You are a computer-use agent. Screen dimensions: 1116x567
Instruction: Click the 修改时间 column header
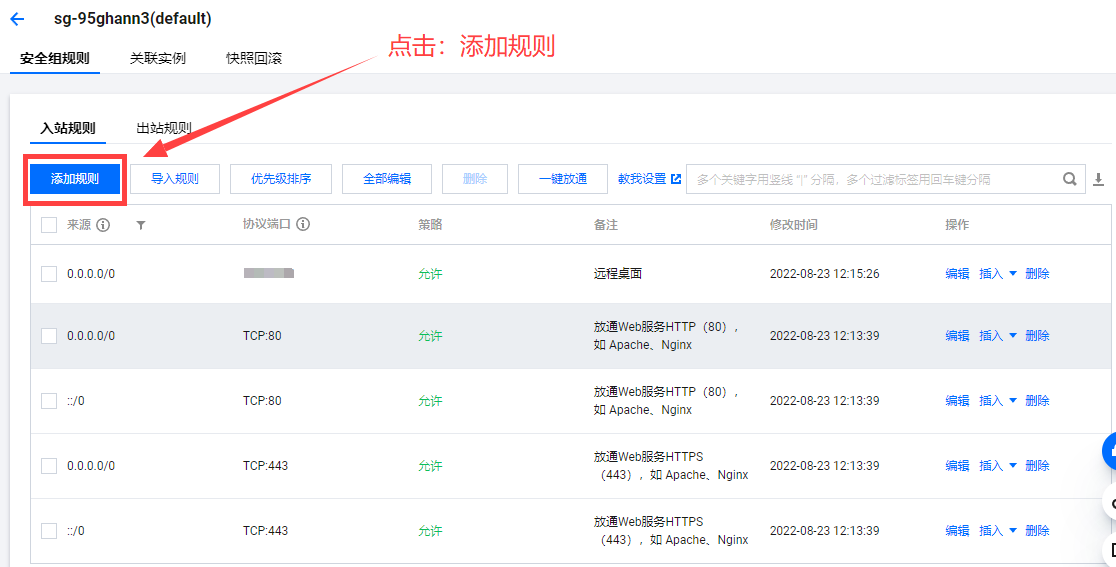point(794,225)
